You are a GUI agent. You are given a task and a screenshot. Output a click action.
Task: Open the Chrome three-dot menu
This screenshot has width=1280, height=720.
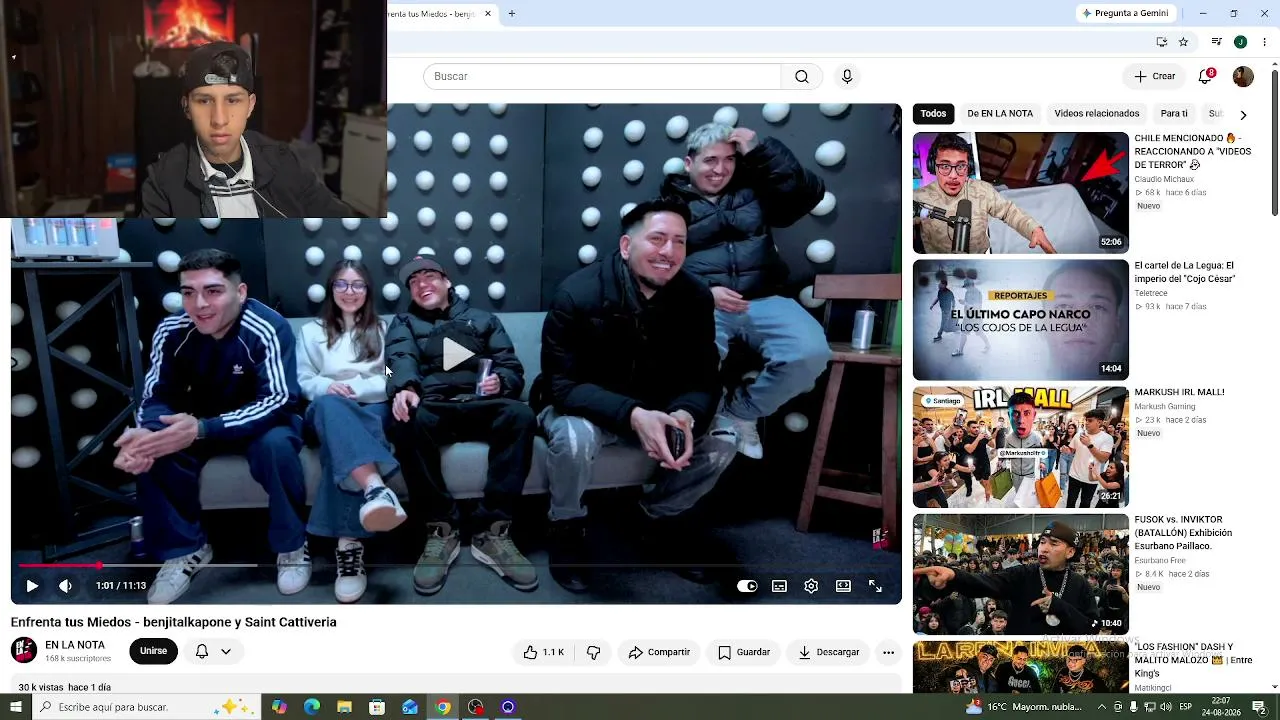coord(1264,42)
